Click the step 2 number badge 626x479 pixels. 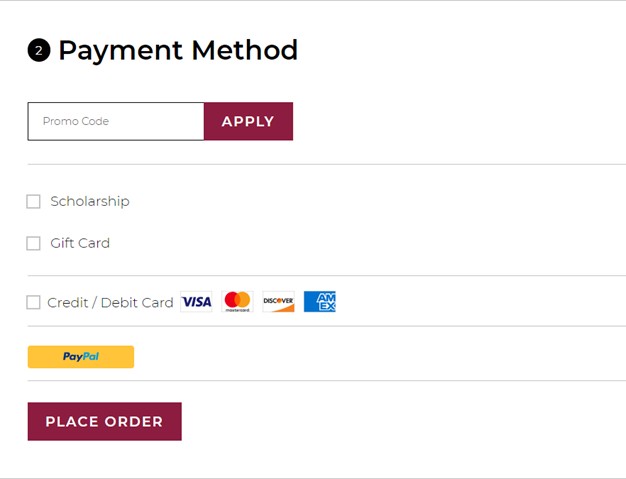coord(39,50)
